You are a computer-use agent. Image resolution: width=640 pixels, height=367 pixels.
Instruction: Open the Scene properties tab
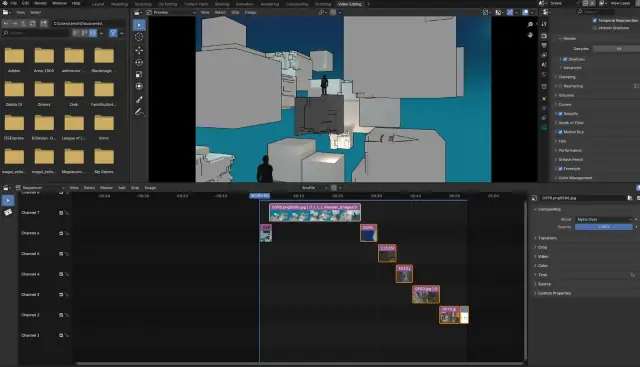(544, 65)
